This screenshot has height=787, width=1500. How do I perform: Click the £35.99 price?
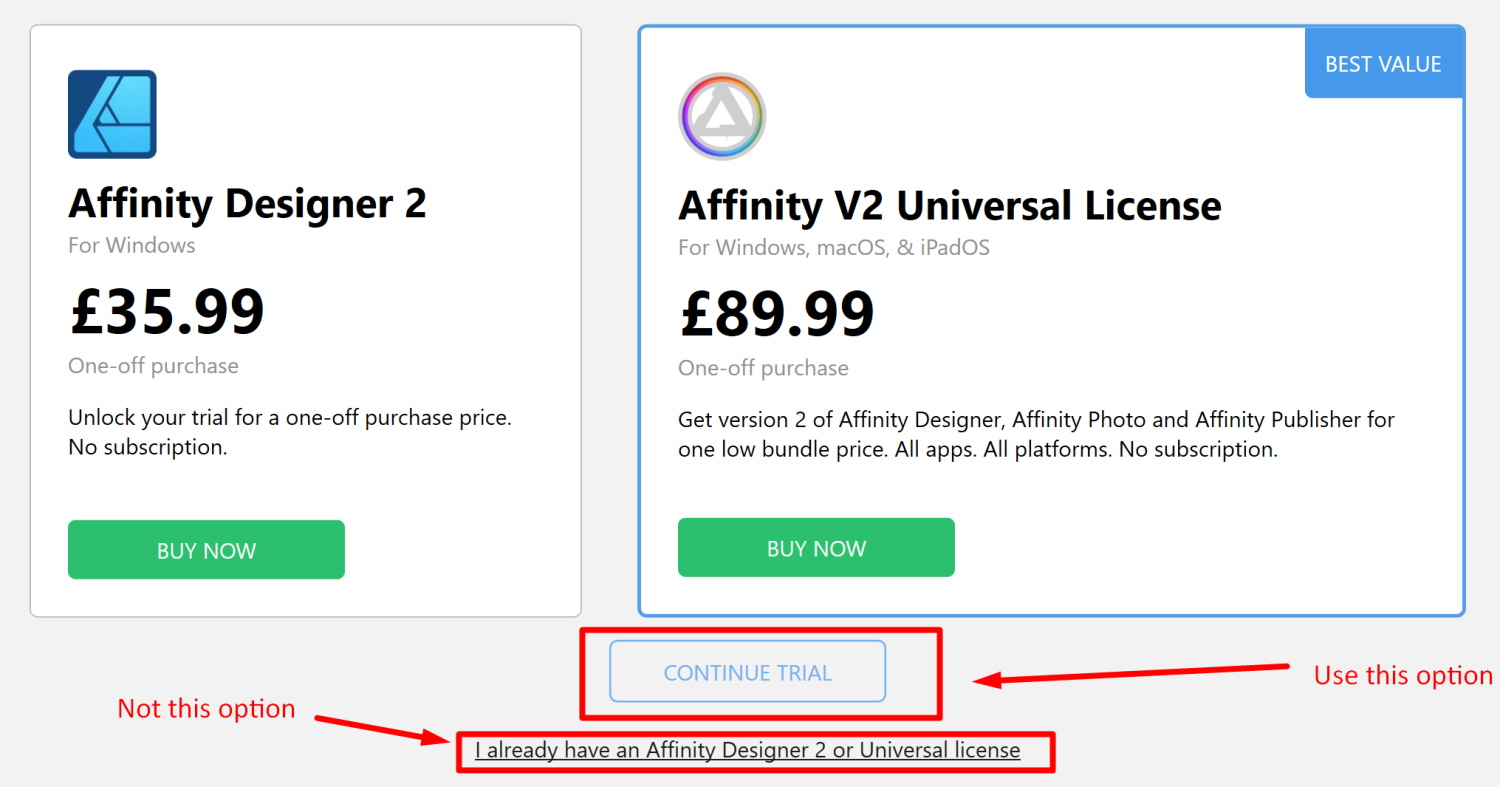(166, 311)
